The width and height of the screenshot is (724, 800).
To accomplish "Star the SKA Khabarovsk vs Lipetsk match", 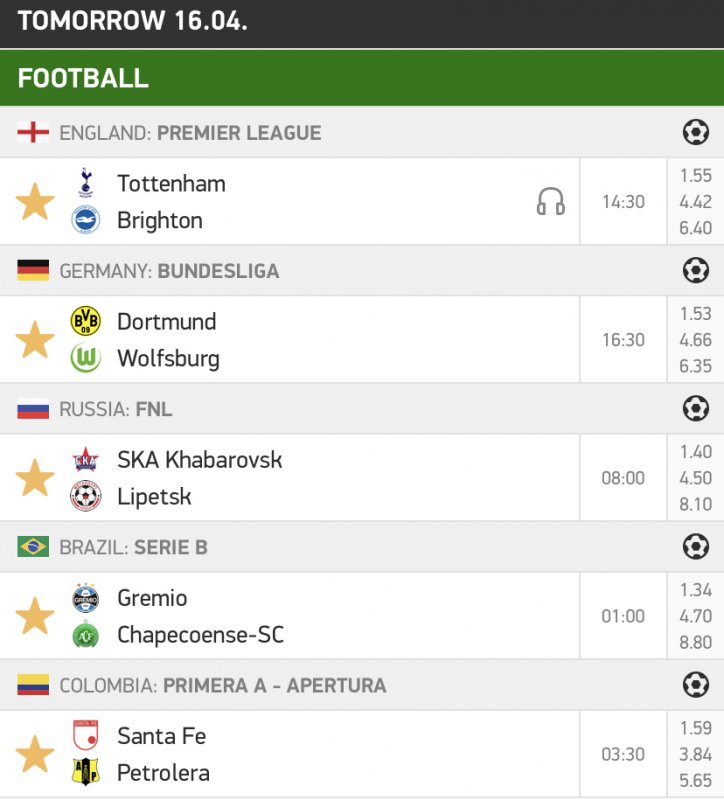I will (35, 478).
